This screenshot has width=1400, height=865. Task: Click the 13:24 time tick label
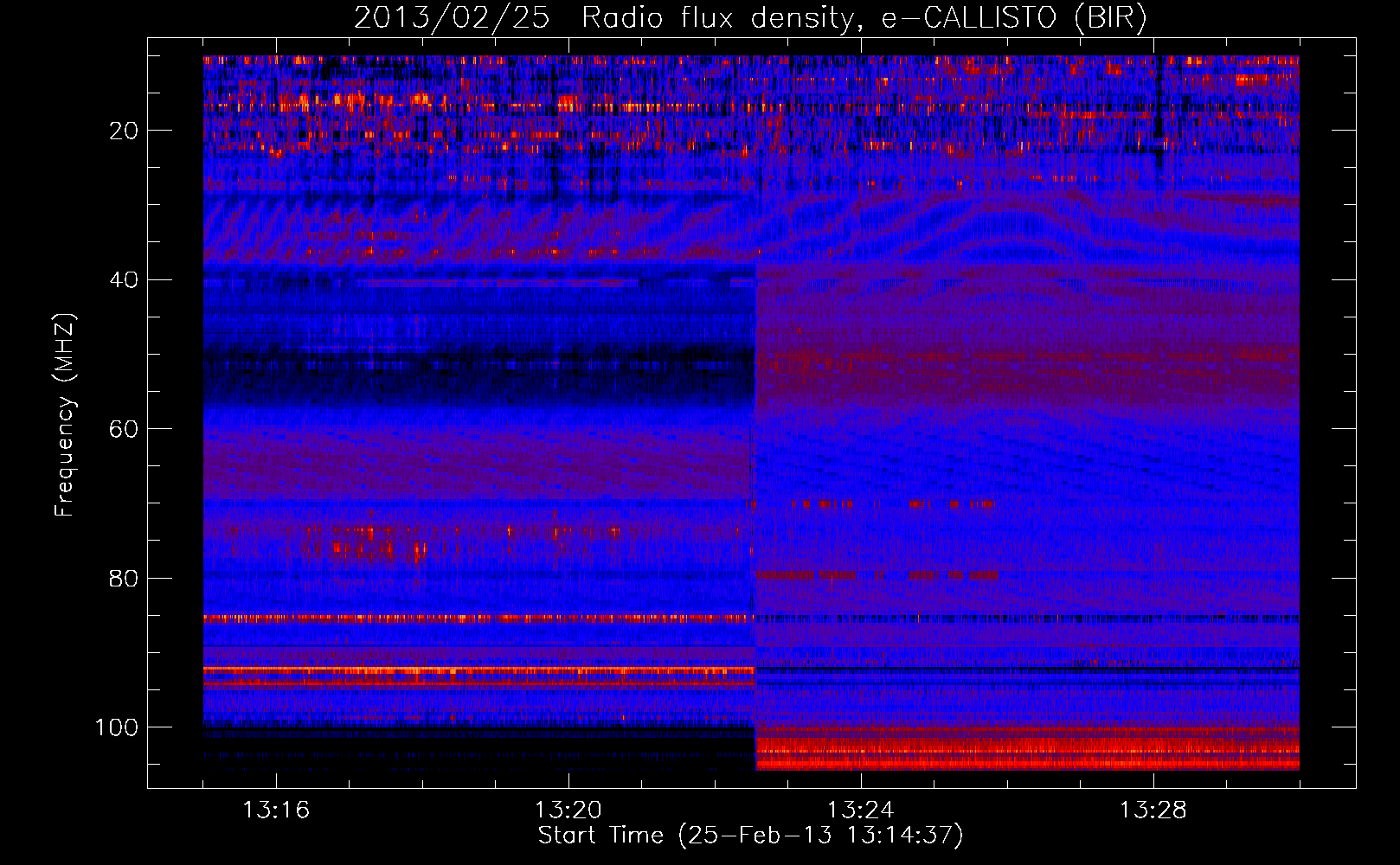click(x=861, y=811)
